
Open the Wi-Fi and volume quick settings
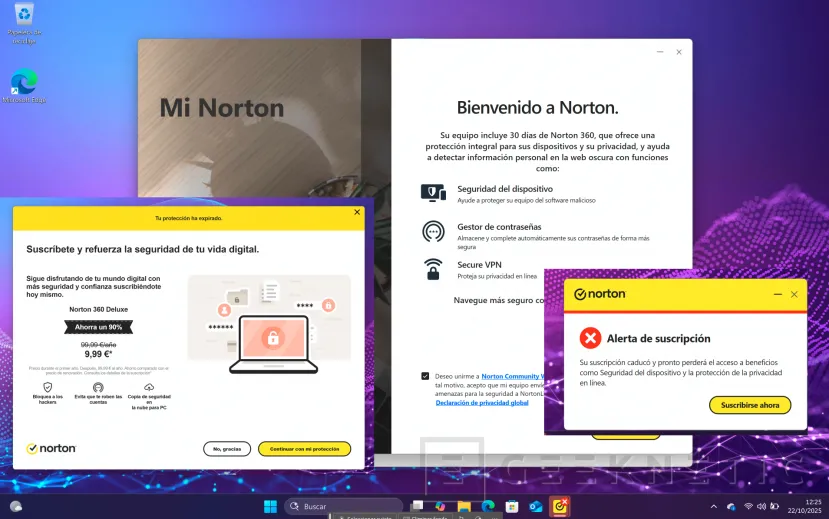pos(760,506)
